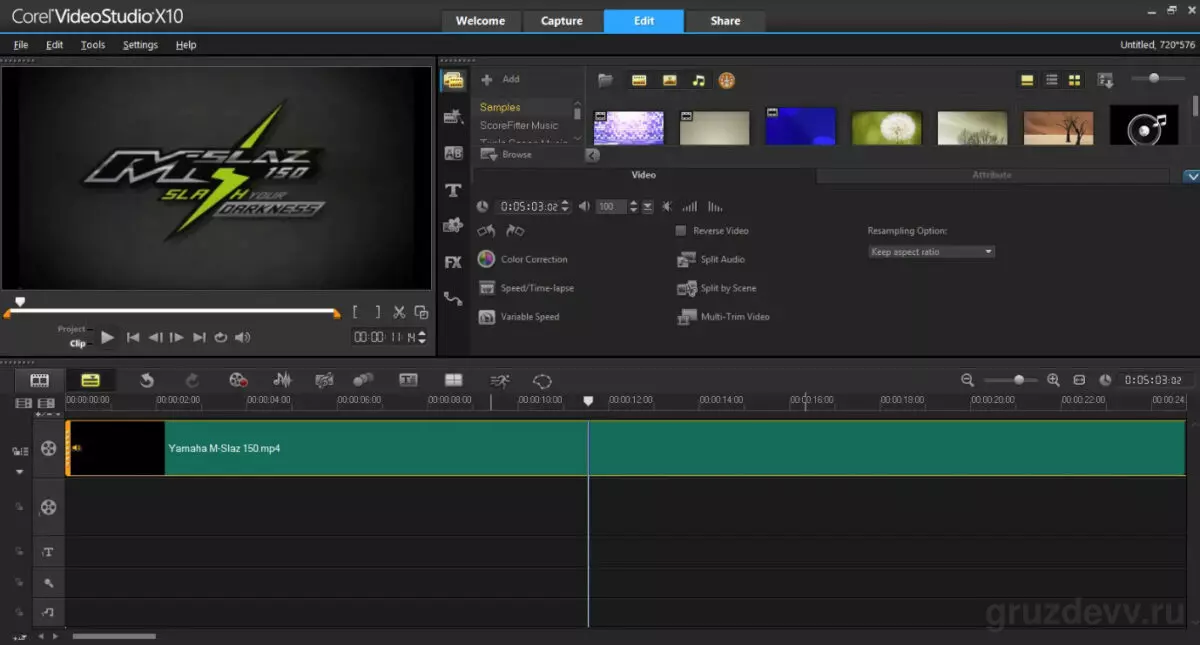The width and height of the screenshot is (1200, 645).
Task: Open the Sound Mixer icon
Action: click(283, 380)
